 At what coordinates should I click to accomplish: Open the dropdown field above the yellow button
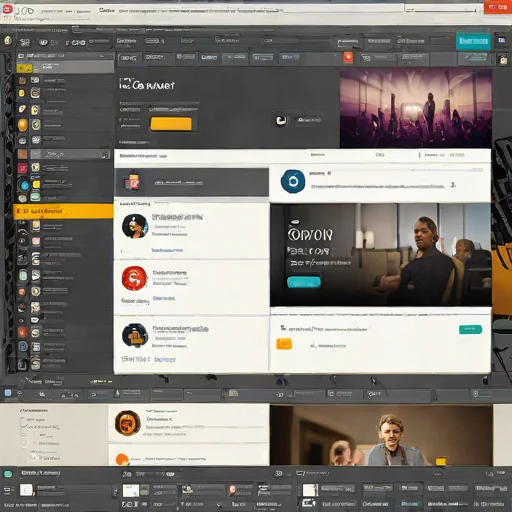(x=173, y=109)
